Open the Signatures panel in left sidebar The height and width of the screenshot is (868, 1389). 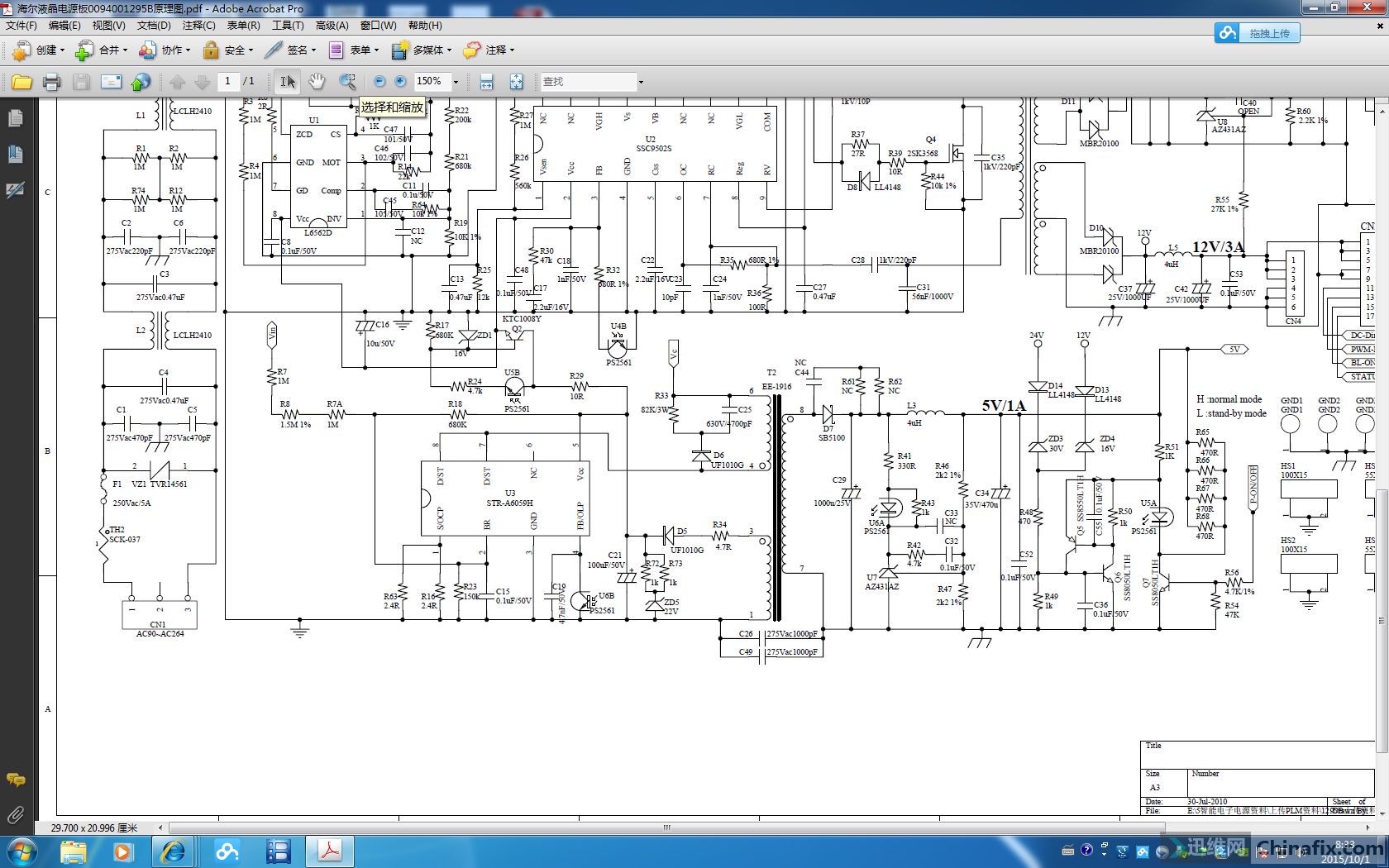coord(15,190)
